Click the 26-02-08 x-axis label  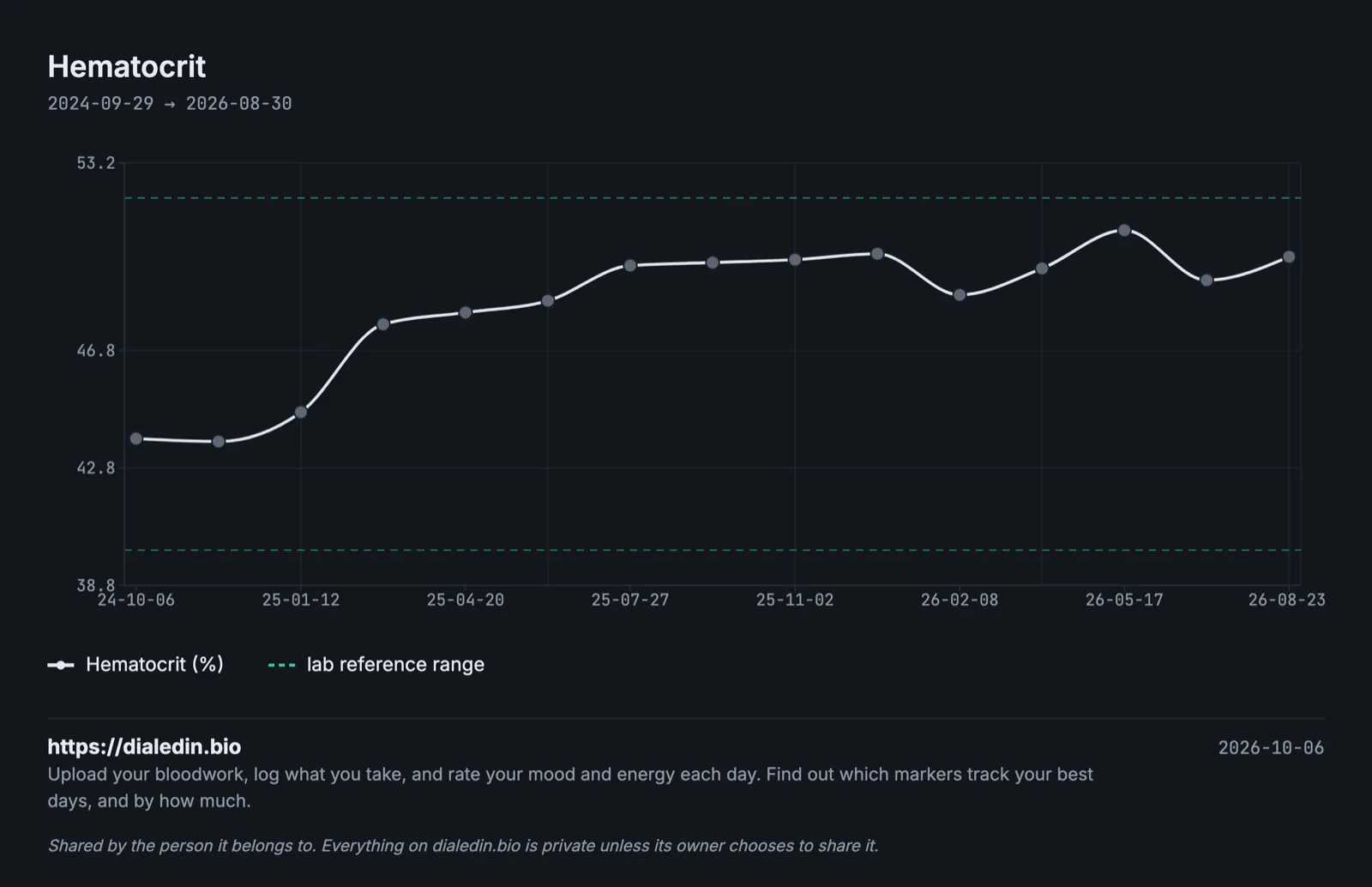pyautogui.click(x=960, y=600)
